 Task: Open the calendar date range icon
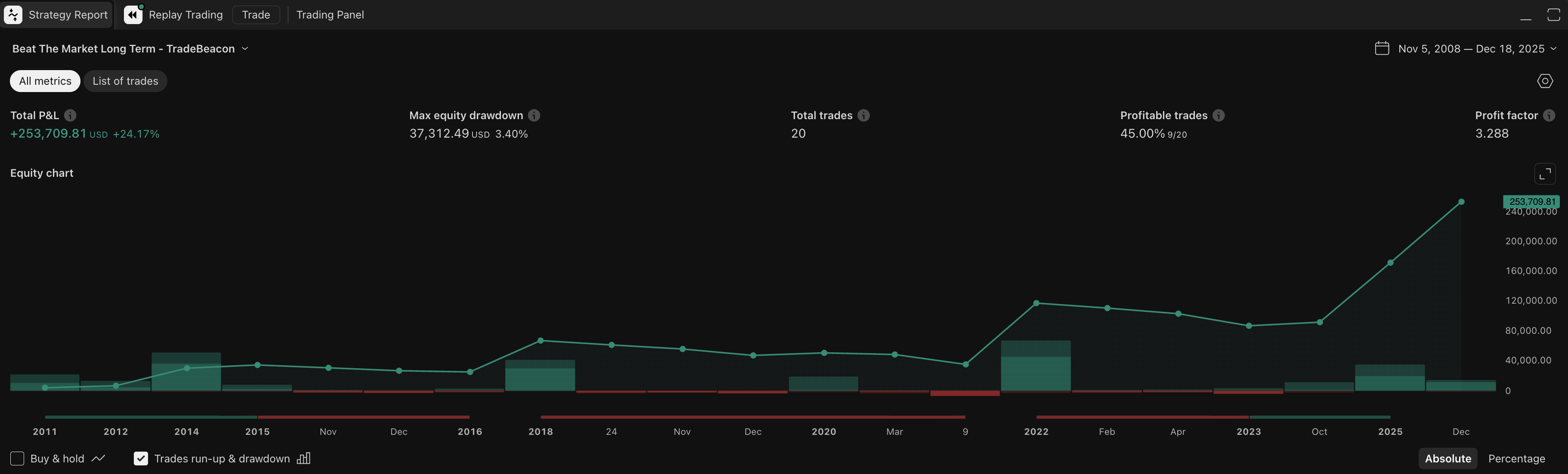pos(1382,49)
